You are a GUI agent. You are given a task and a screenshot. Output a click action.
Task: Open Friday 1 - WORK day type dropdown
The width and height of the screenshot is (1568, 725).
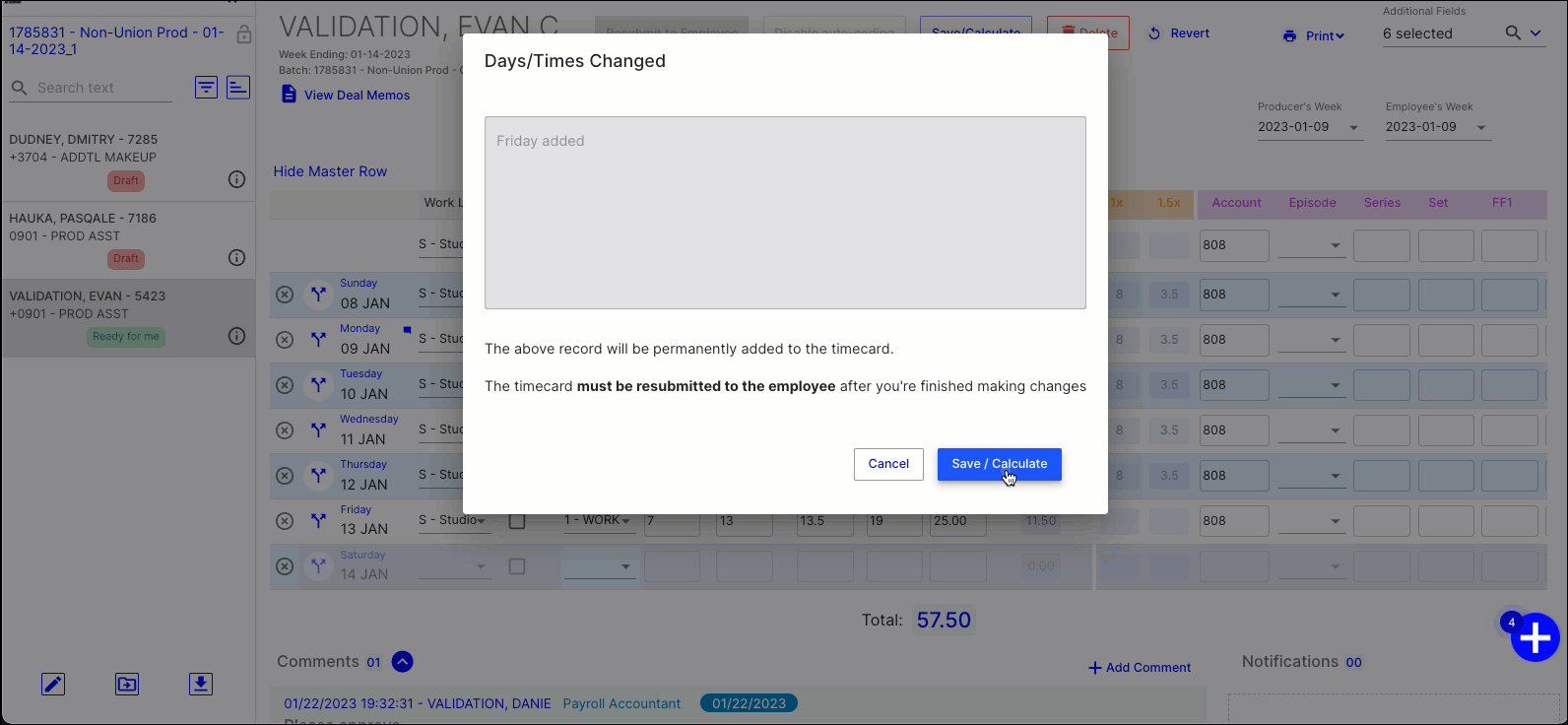pos(598,520)
